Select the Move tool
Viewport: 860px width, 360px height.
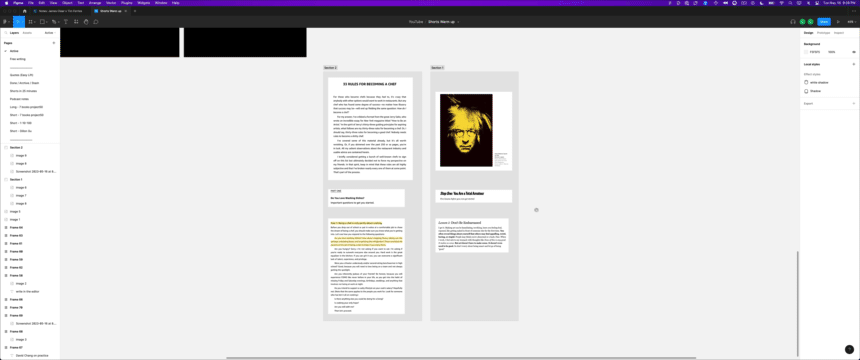point(18,22)
